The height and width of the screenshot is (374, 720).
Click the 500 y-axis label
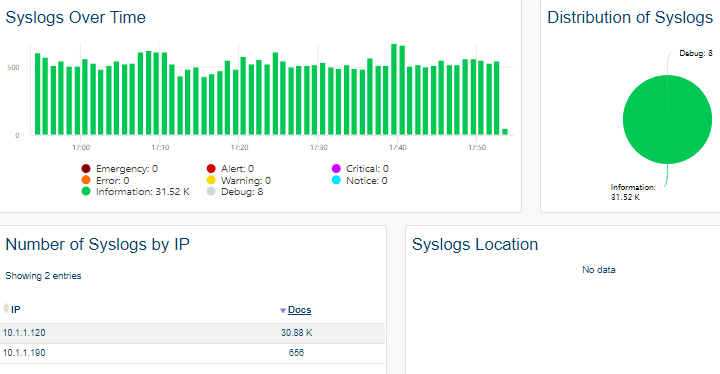pyautogui.click(x=13, y=68)
